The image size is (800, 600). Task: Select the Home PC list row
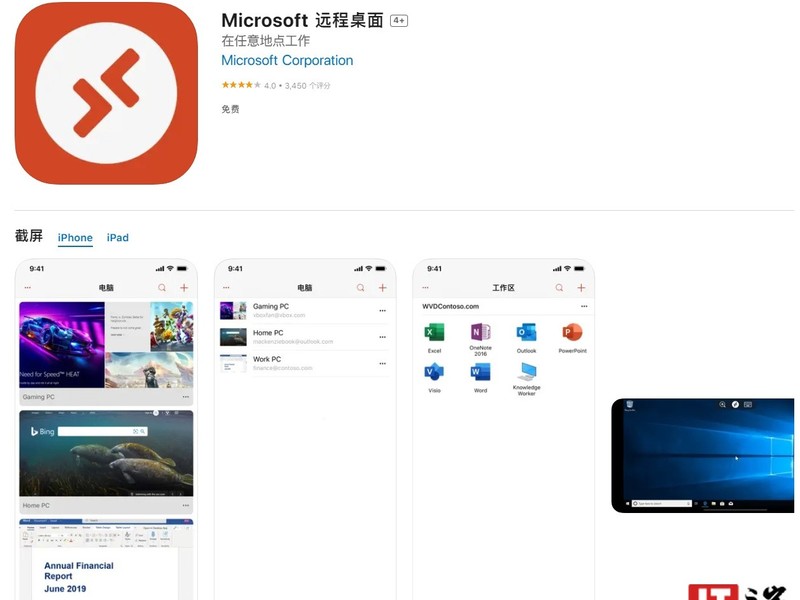point(304,337)
